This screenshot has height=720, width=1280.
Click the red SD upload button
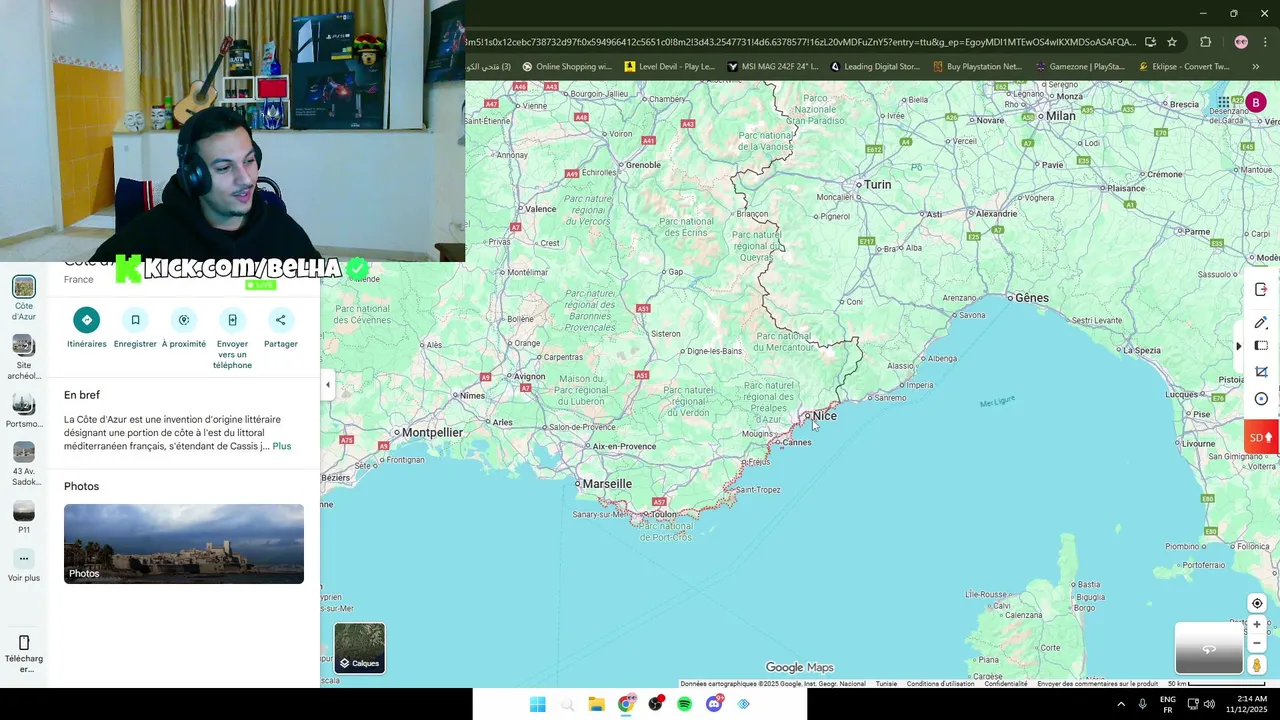tap(1261, 437)
